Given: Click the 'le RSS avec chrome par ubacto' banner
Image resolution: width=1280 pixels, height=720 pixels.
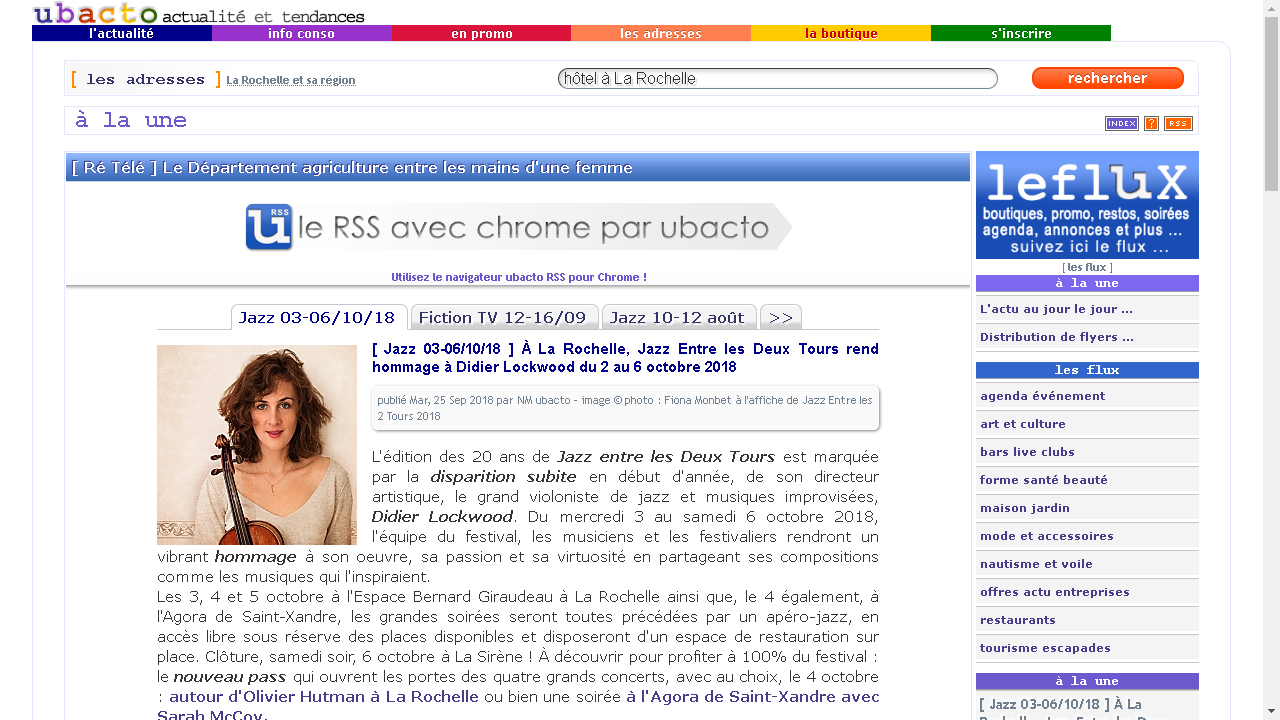Looking at the screenshot, I should coord(518,227).
